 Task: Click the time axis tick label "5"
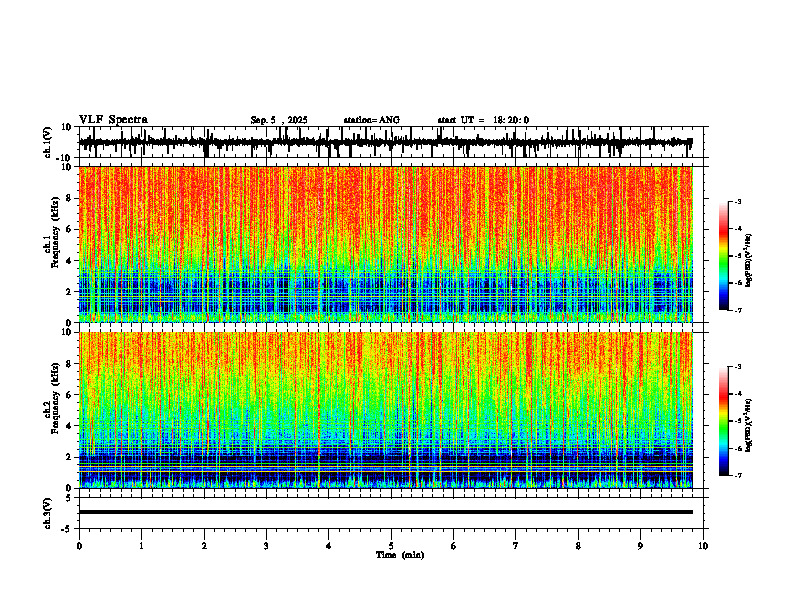pyautogui.click(x=391, y=546)
